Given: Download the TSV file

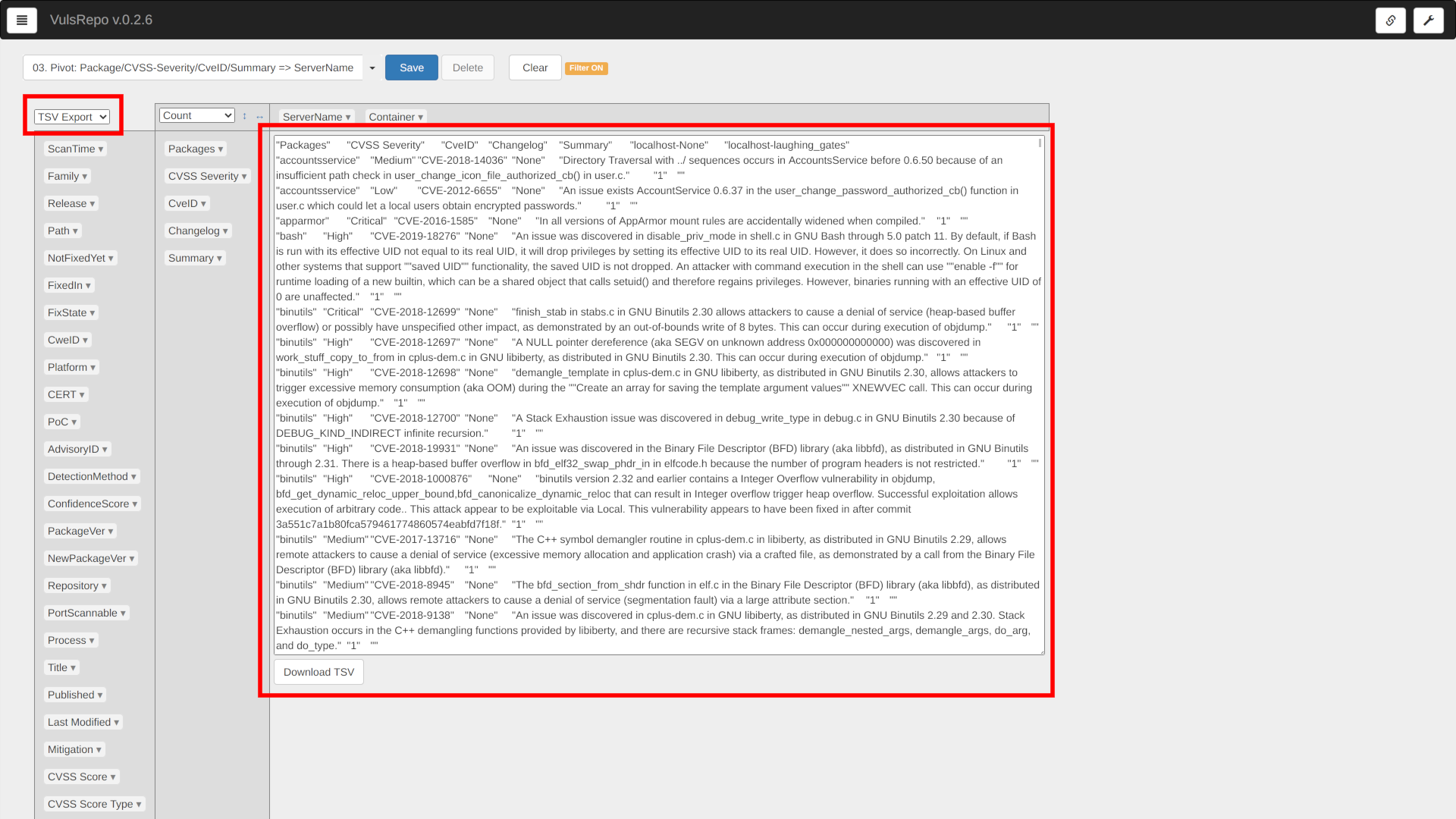Looking at the screenshot, I should [x=318, y=672].
